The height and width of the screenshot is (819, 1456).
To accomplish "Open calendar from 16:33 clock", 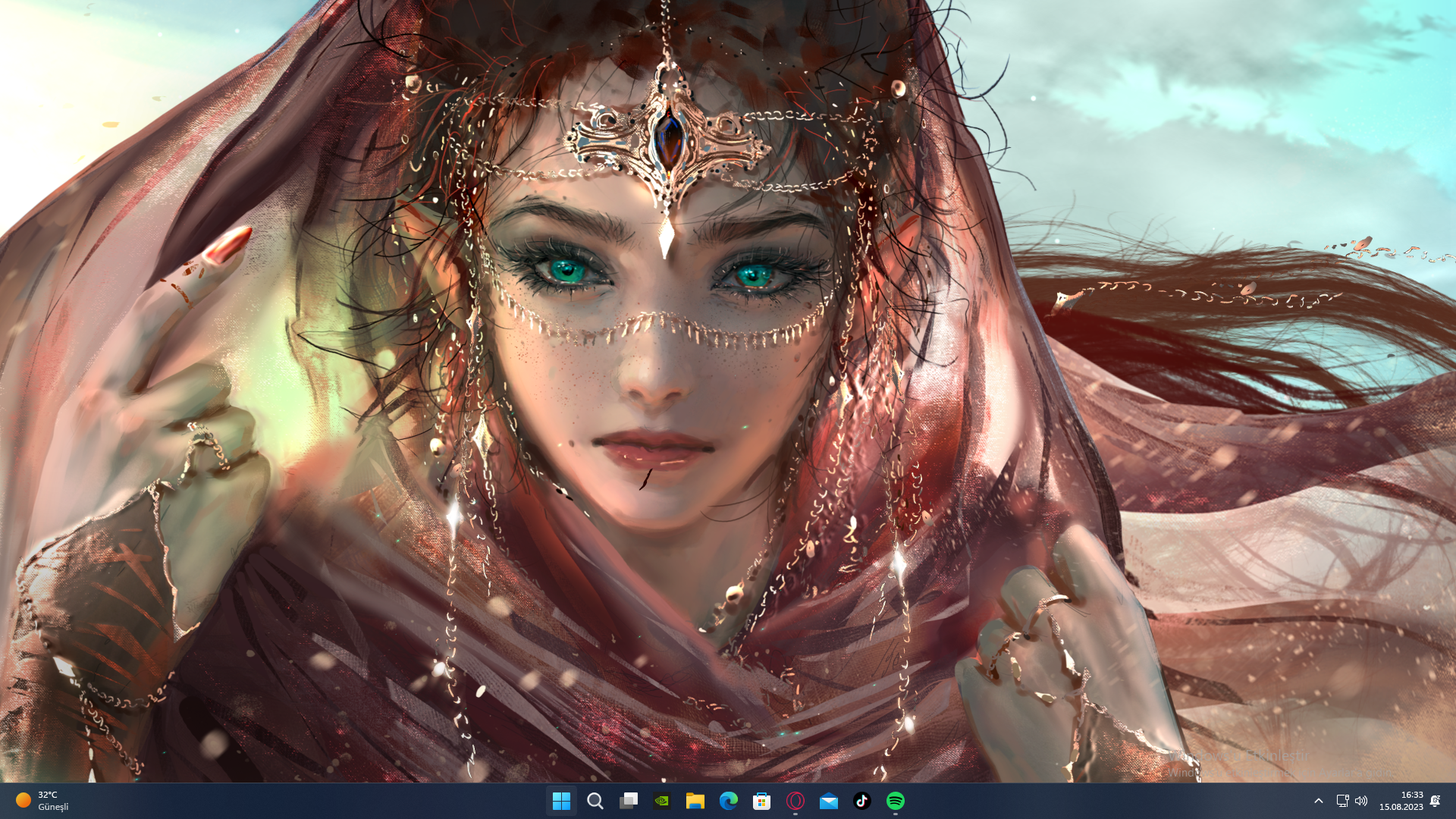I will (x=1401, y=801).
